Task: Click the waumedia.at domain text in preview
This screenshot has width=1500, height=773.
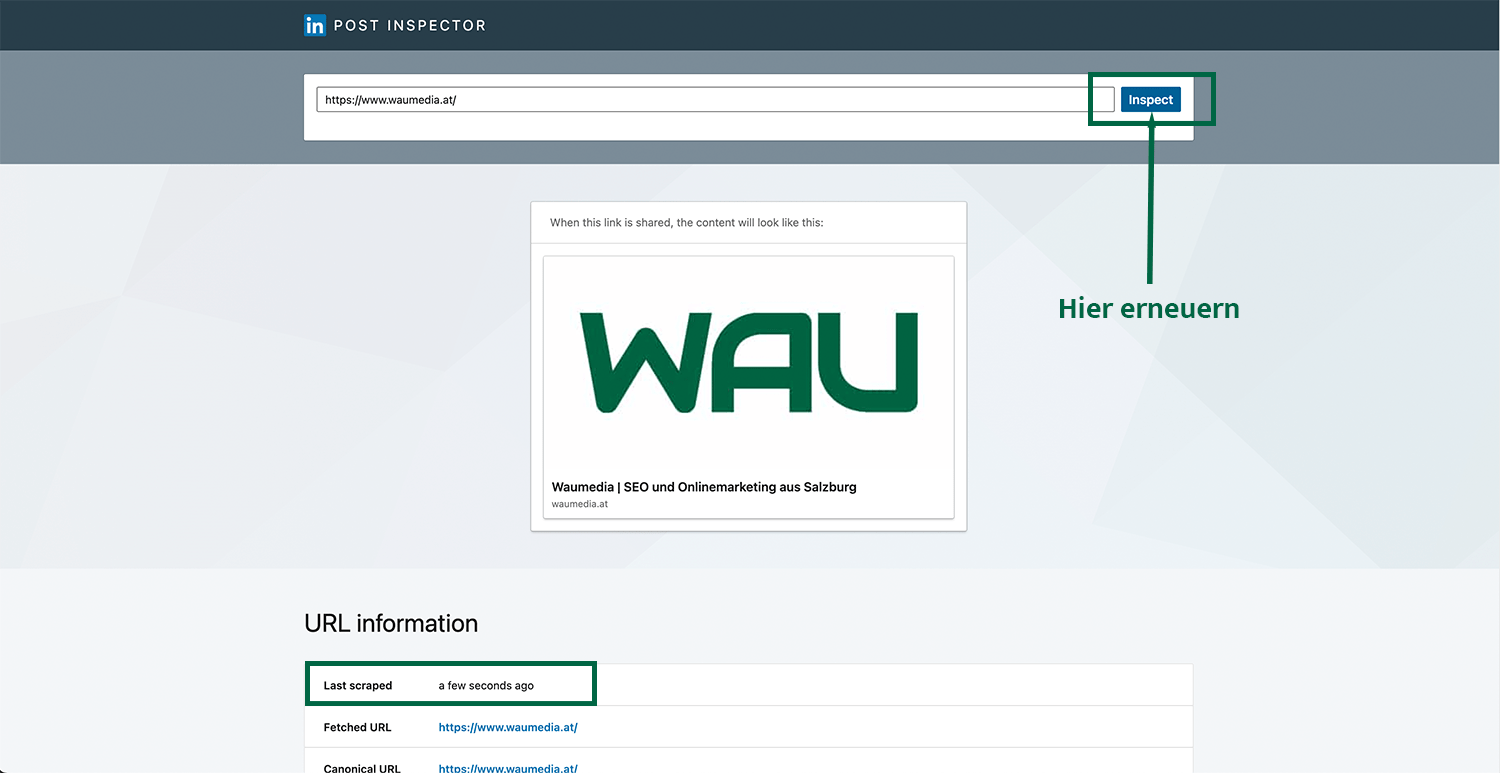Action: 580,504
